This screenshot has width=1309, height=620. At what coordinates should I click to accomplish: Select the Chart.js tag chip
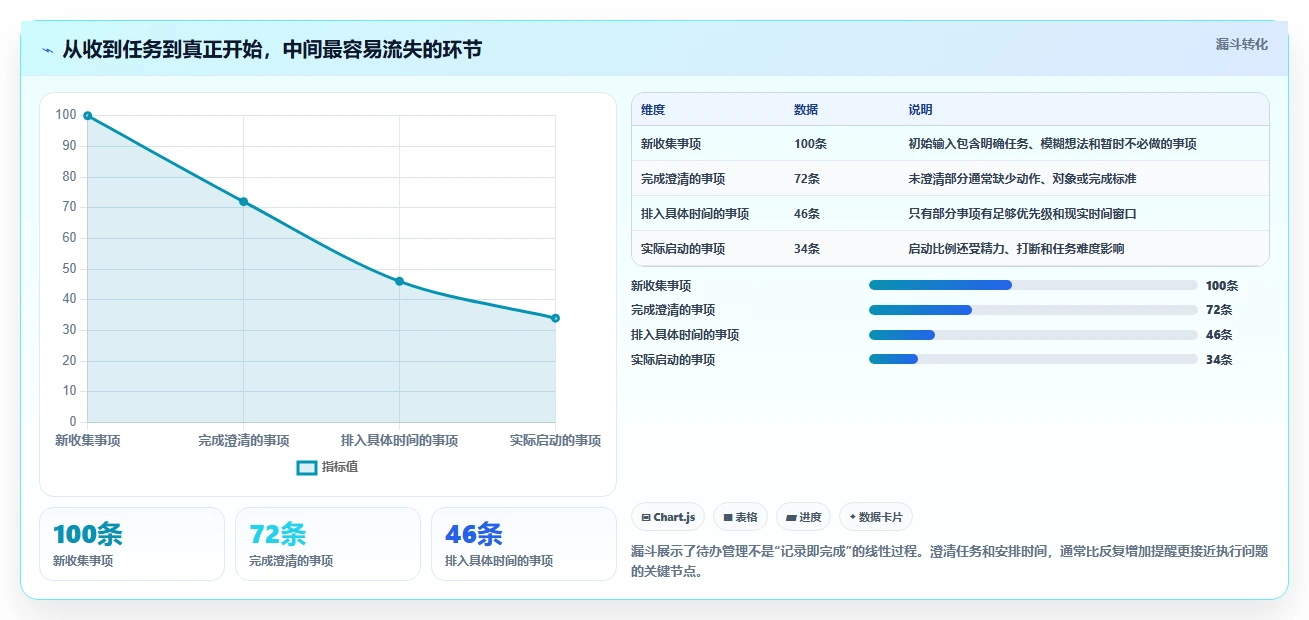(x=668, y=517)
